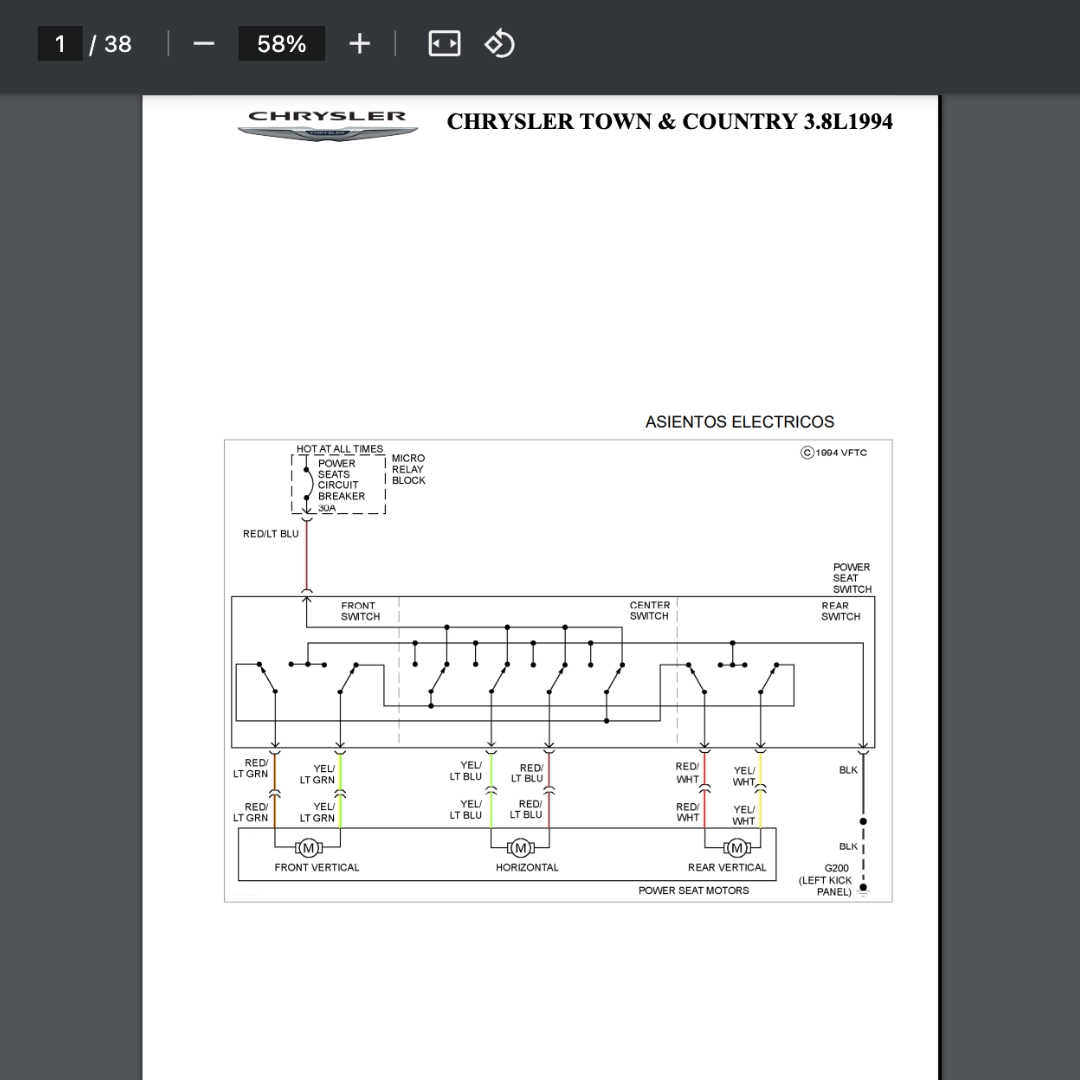Click the 'FRONT VERTICAL' motor label

point(317,867)
